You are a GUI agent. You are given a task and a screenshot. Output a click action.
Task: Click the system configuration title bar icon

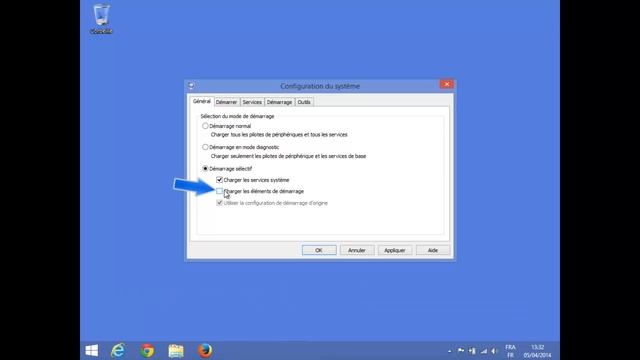point(191,86)
